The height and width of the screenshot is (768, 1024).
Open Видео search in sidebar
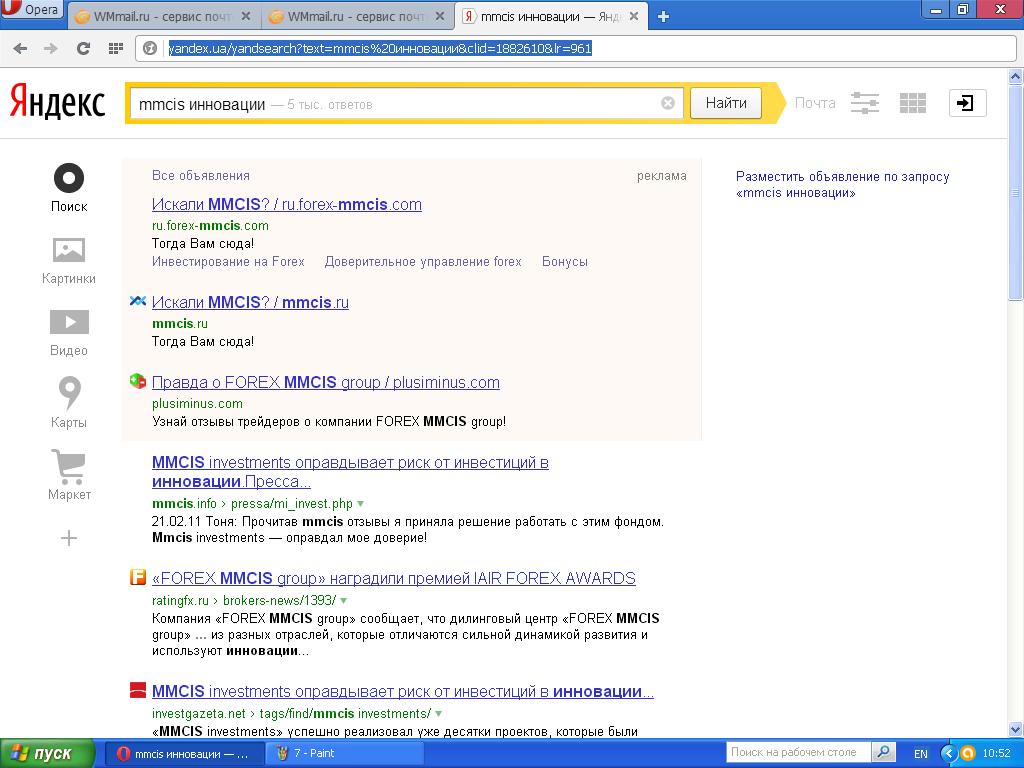tap(69, 333)
